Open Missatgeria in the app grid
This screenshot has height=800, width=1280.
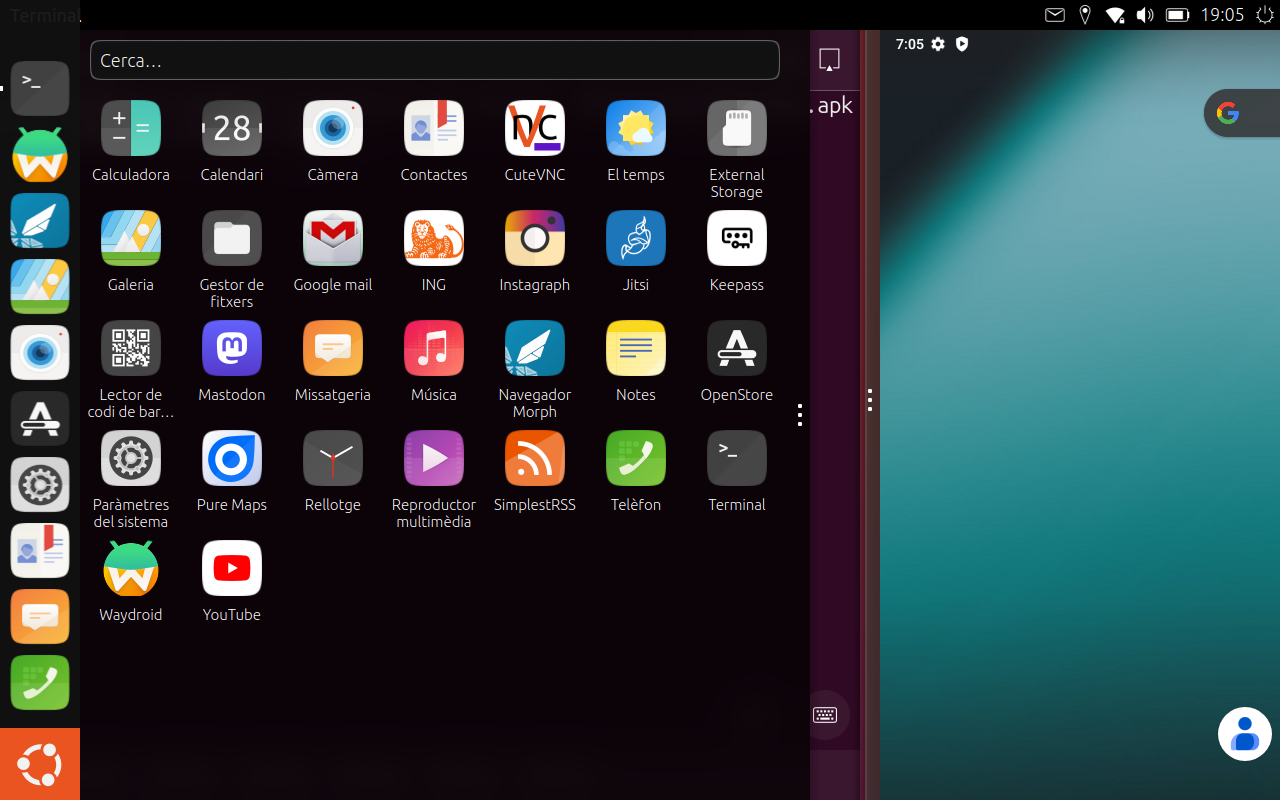point(333,348)
